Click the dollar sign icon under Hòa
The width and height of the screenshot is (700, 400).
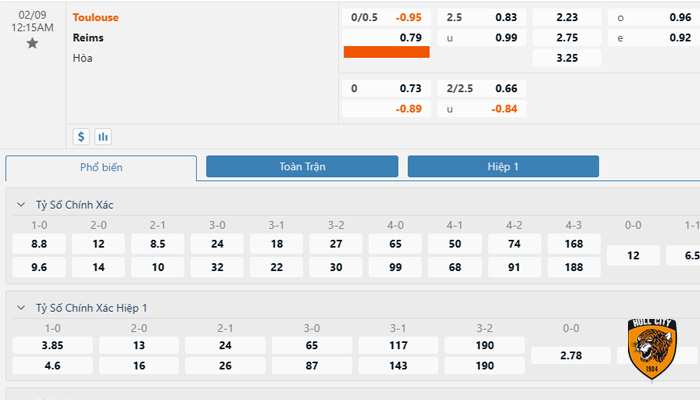click(x=82, y=136)
